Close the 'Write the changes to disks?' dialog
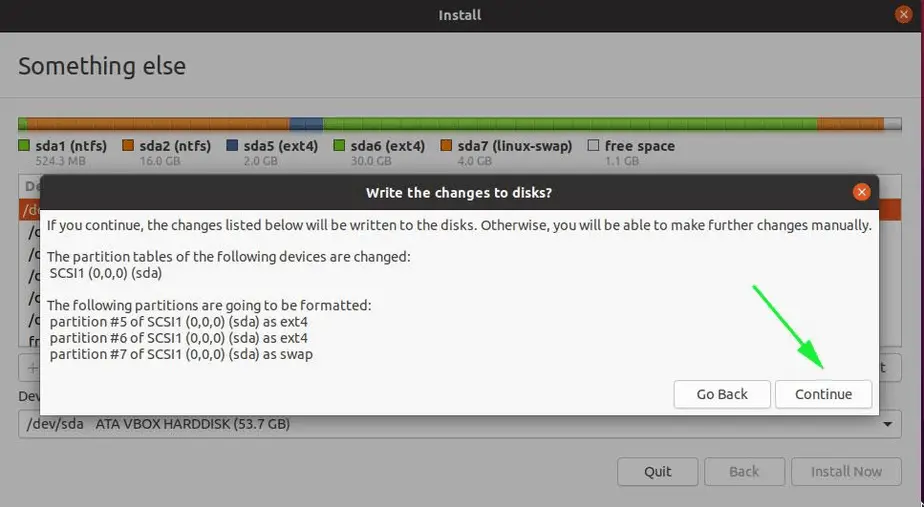This screenshot has height=507, width=924. pos(862,192)
